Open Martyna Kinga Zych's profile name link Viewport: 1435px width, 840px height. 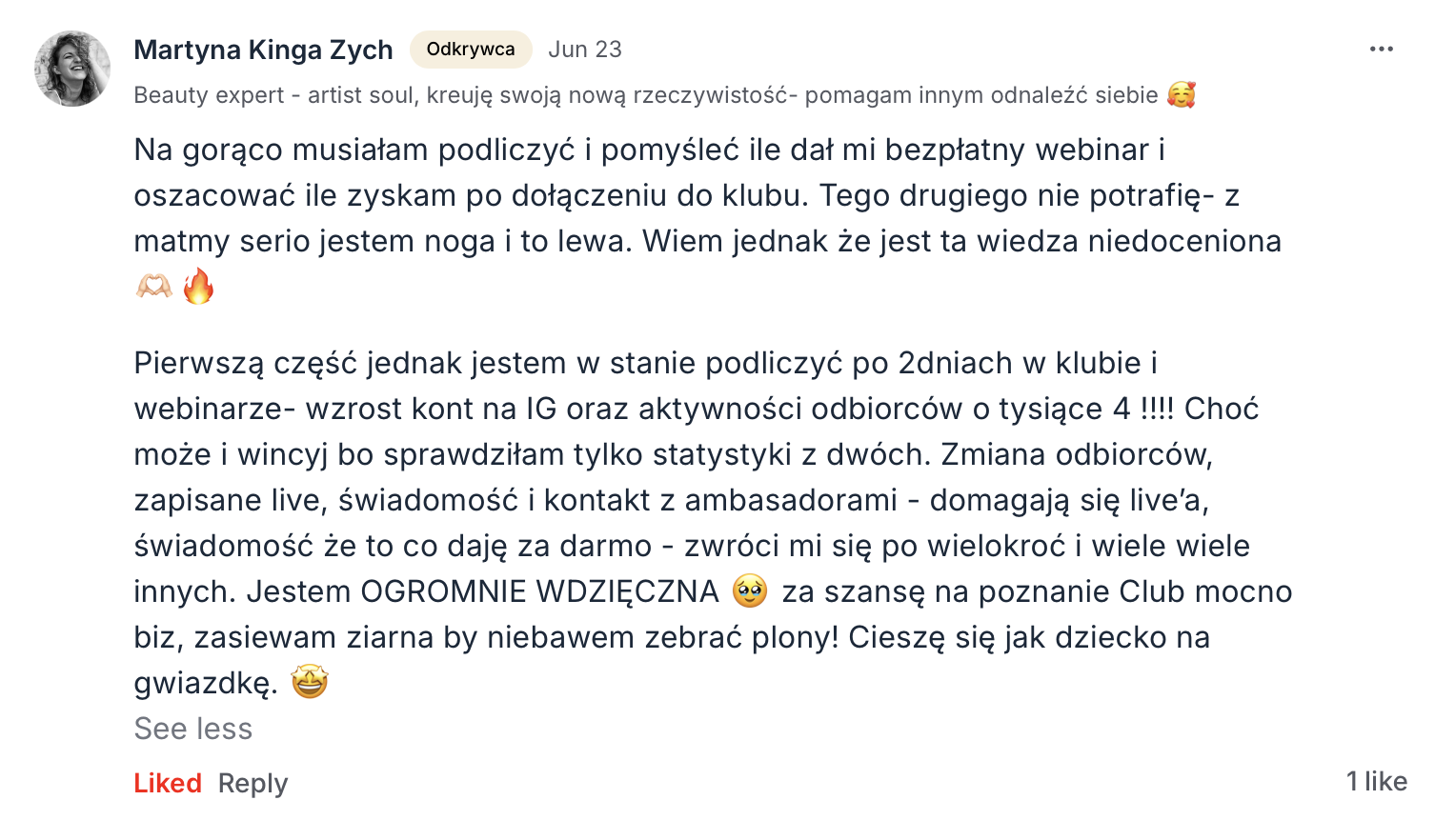263,50
